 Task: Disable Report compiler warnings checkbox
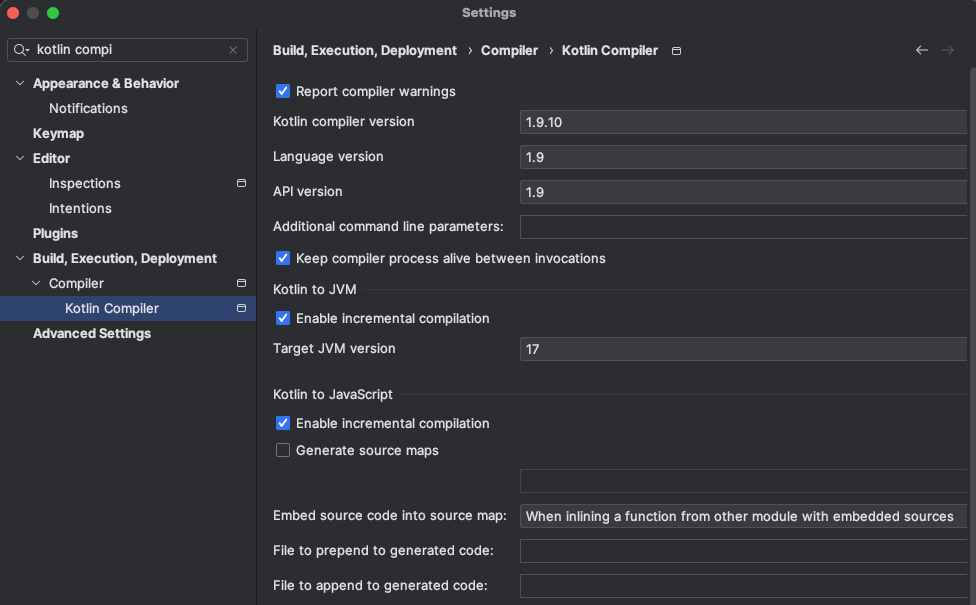pyautogui.click(x=283, y=91)
